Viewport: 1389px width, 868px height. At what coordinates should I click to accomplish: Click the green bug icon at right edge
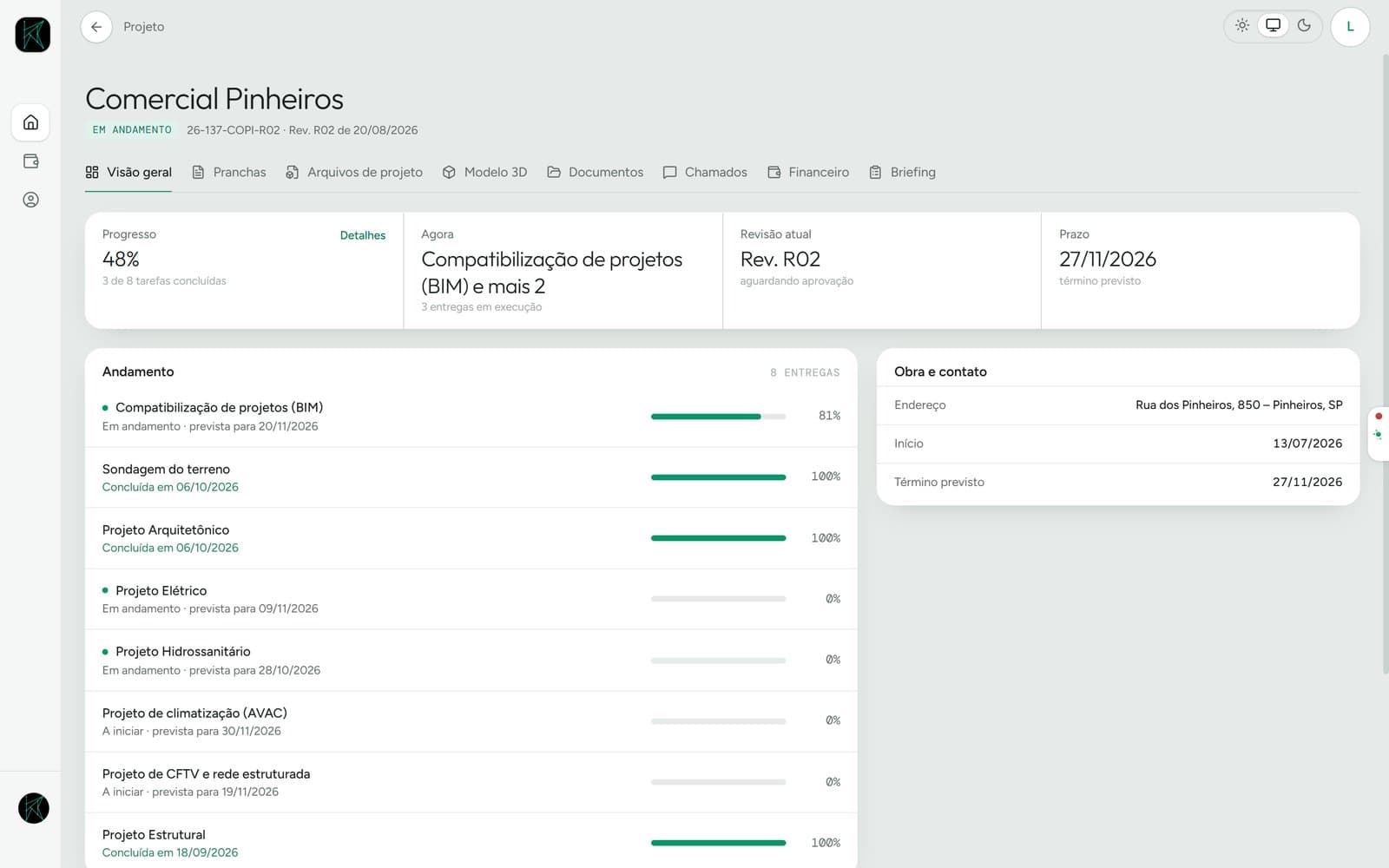[x=1378, y=435]
